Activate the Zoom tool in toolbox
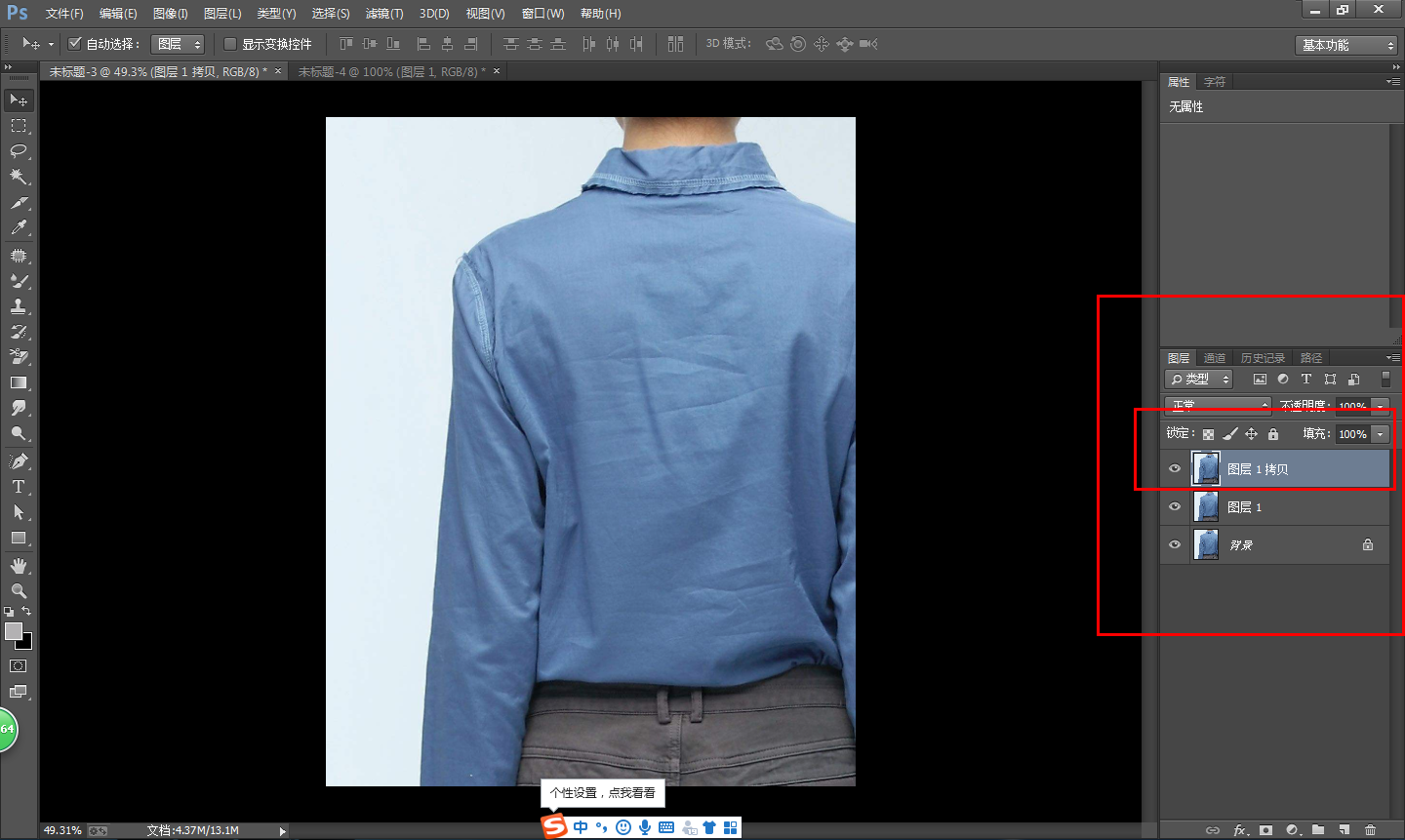Viewport: 1405px width, 840px height. coord(19,591)
